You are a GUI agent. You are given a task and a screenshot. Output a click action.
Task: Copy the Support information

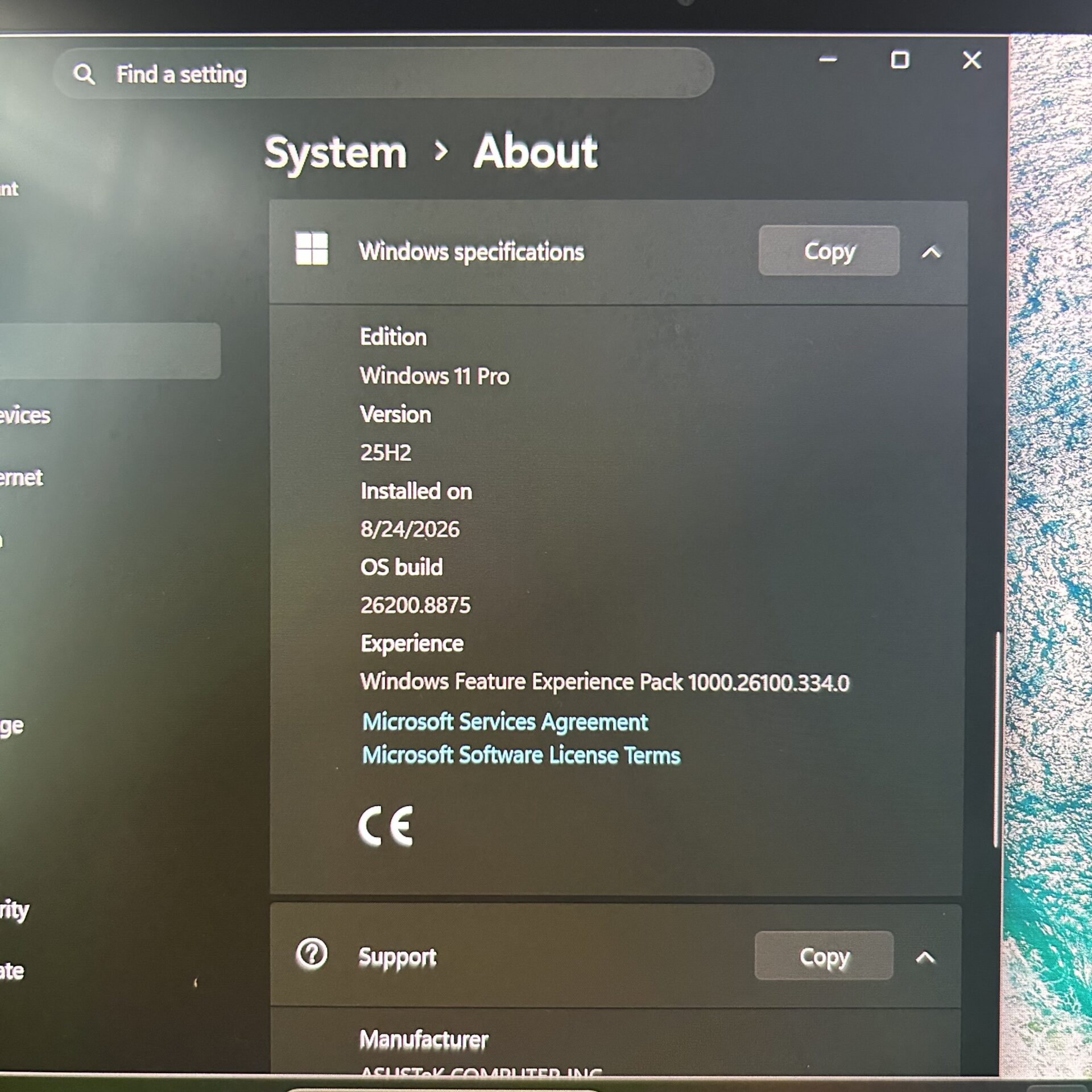[824, 956]
